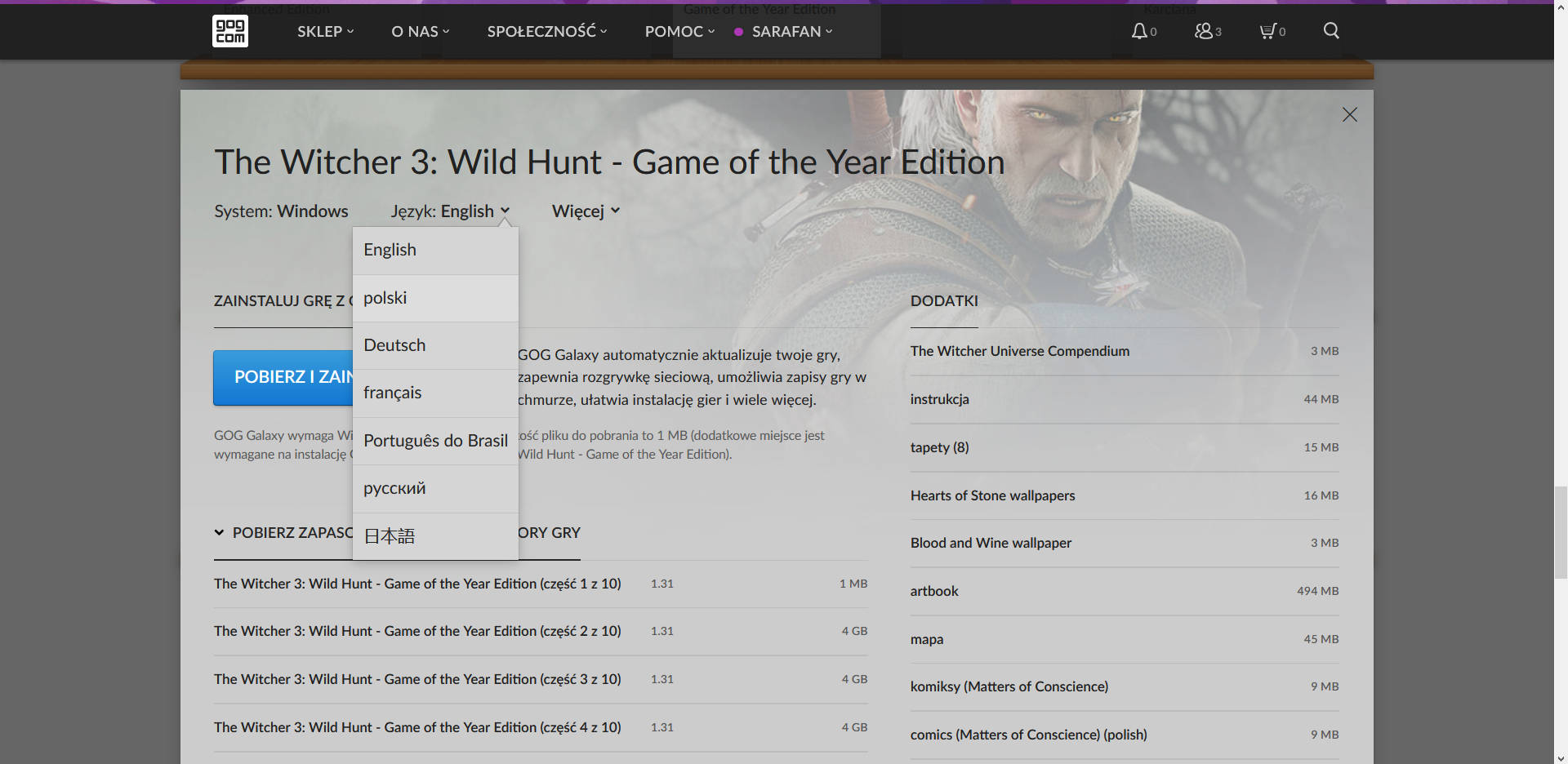Download The Witcher Universe Compendium
Screen dimensions: 1568x764
pyautogui.click(x=1125, y=351)
